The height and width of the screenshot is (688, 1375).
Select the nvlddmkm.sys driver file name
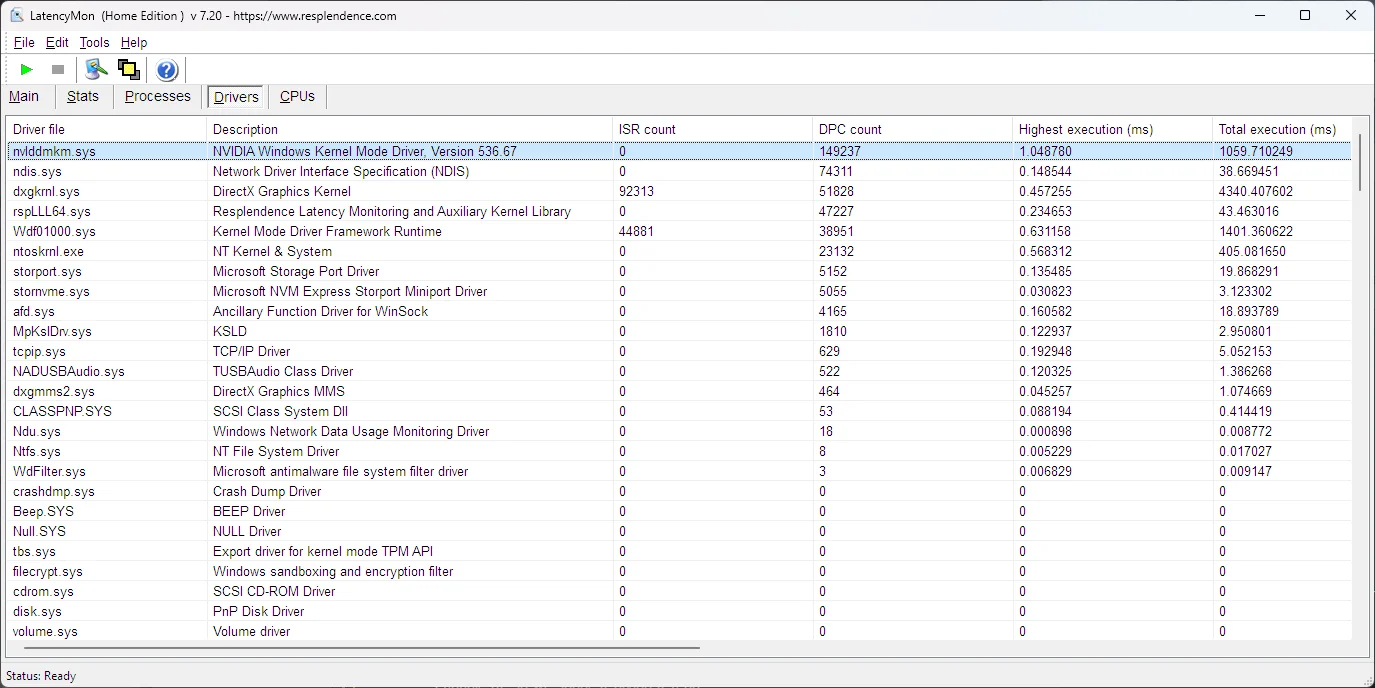pyautogui.click(x=54, y=151)
